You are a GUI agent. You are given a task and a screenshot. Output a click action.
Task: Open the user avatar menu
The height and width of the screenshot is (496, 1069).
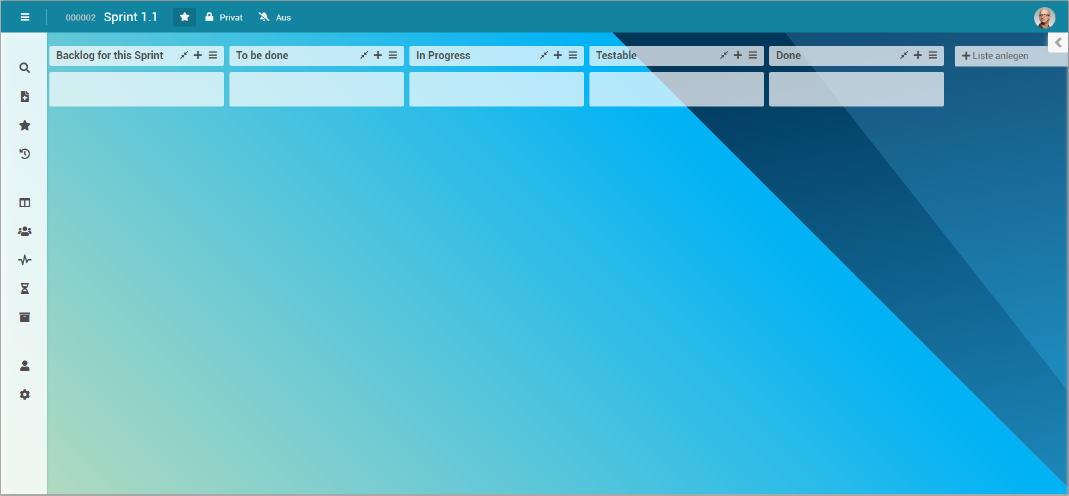click(x=1044, y=17)
